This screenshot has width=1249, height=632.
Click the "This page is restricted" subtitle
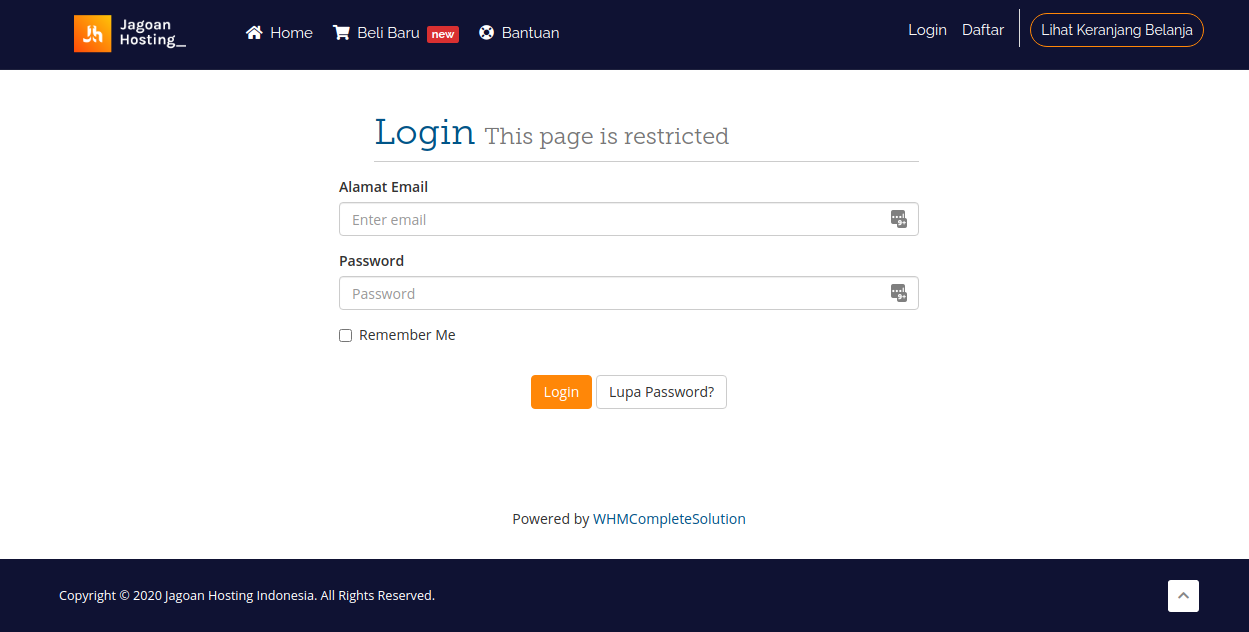coord(607,136)
